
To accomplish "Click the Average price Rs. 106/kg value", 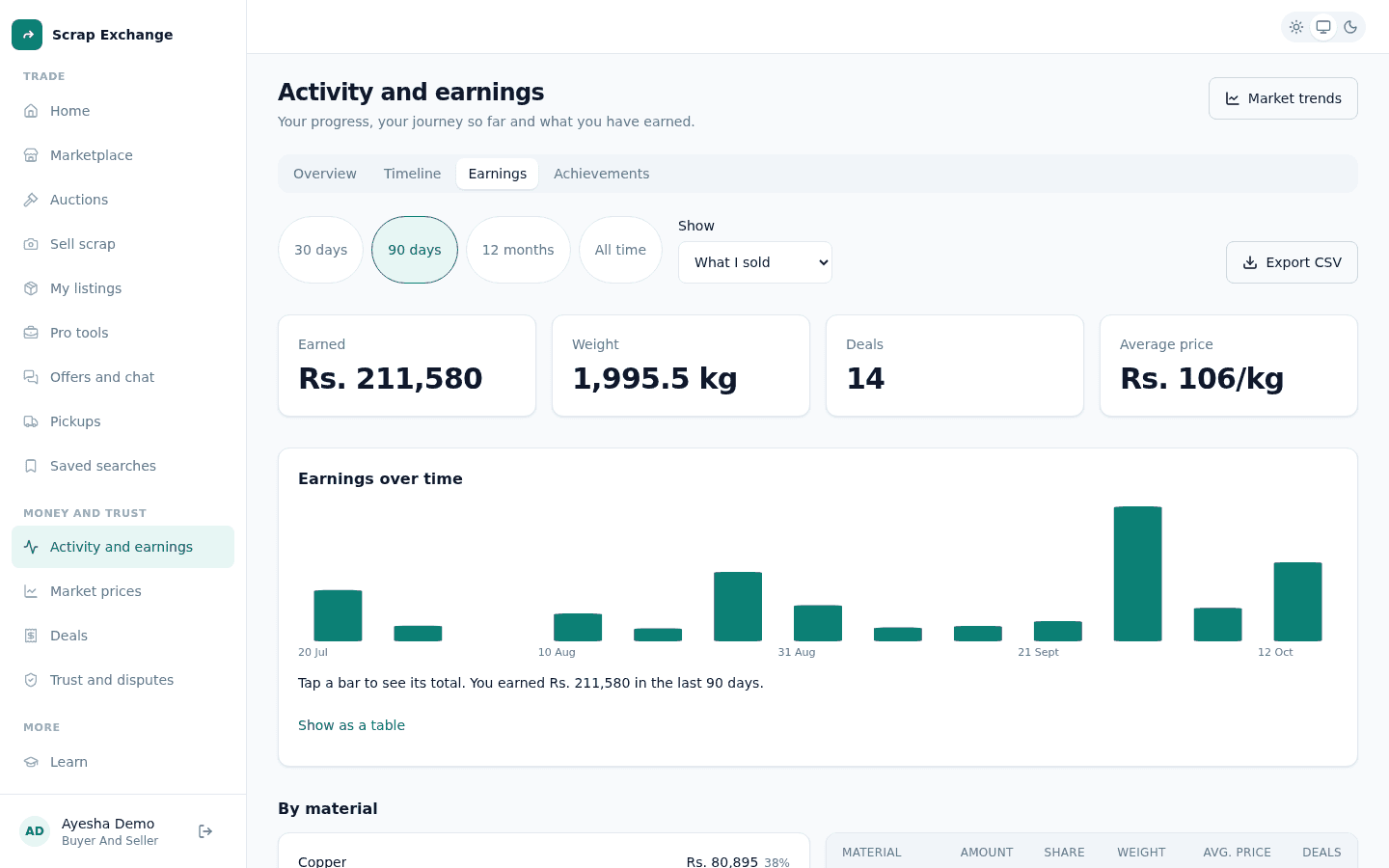I will tap(1202, 378).
